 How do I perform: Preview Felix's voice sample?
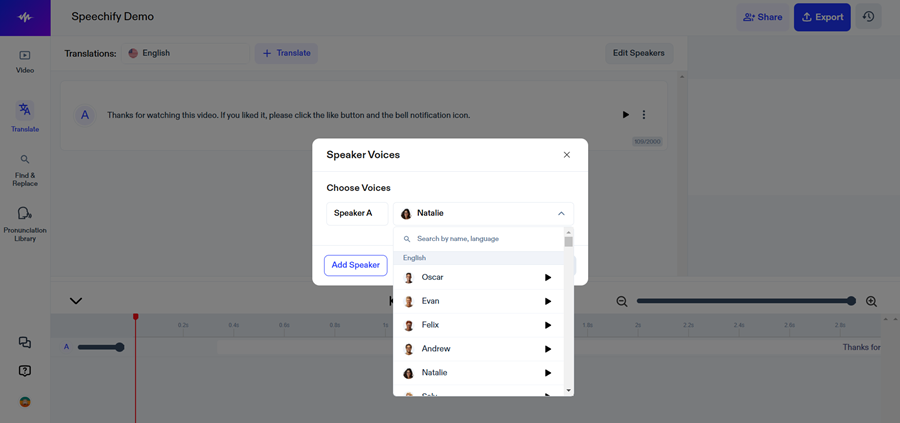[548, 325]
